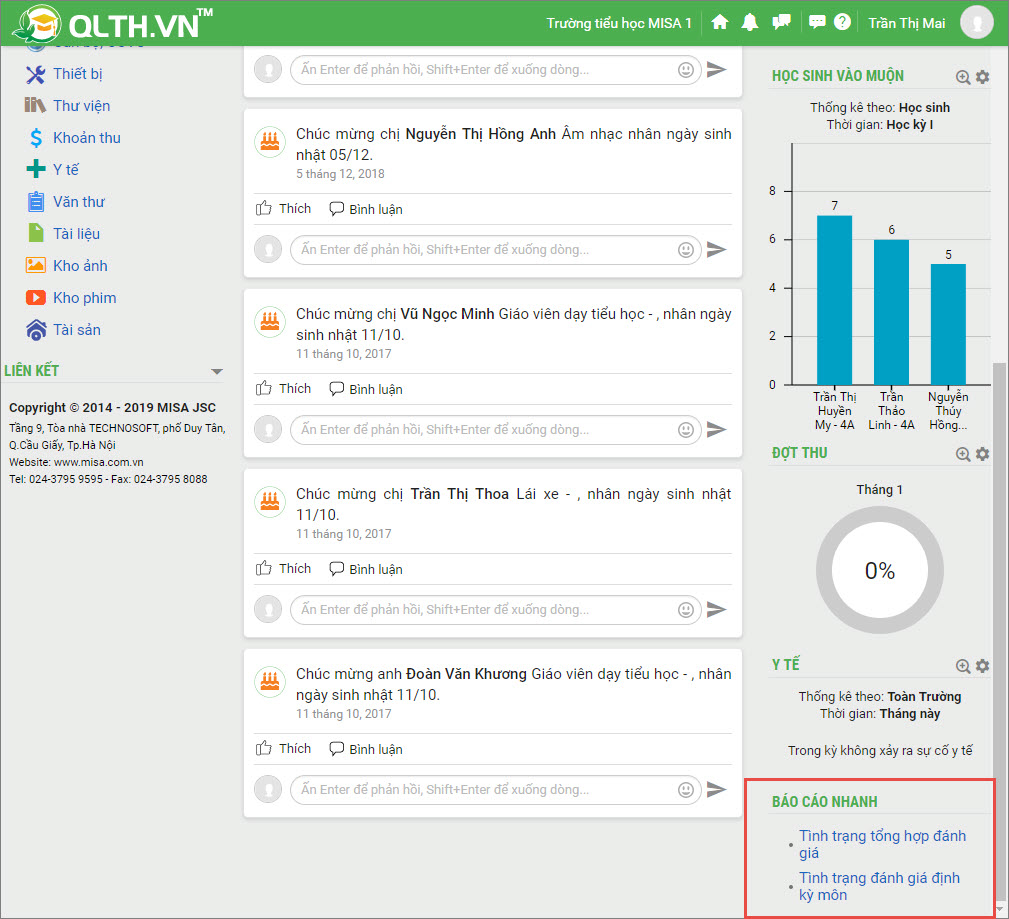Open Tài sản house icon
The image size is (1009, 919).
coord(36,330)
